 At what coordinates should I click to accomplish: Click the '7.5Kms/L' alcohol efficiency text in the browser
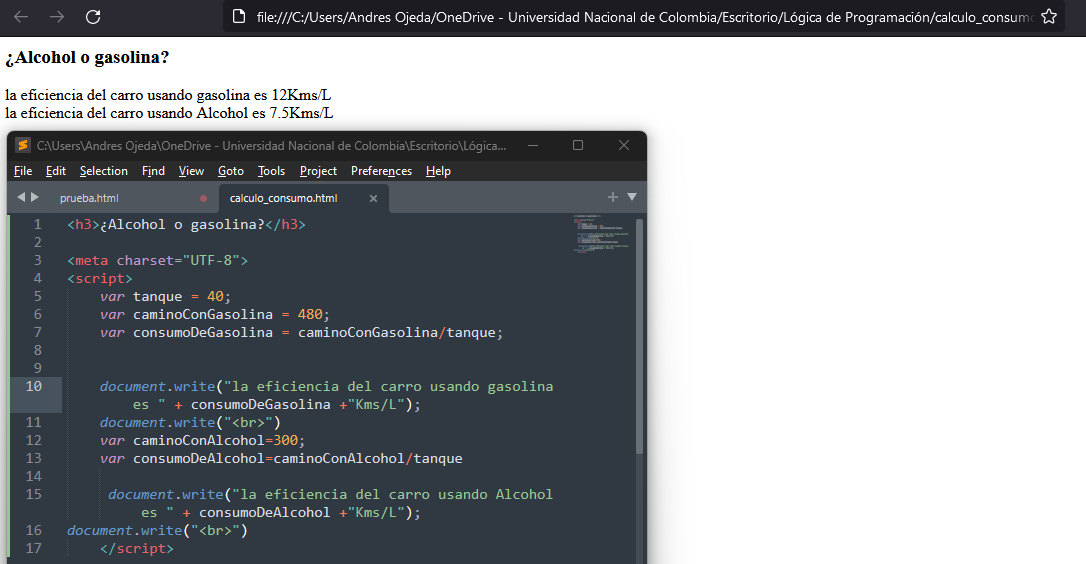(x=301, y=113)
